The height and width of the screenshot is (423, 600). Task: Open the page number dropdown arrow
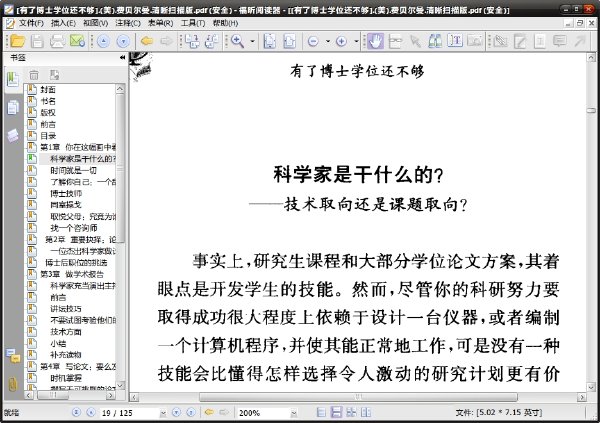coord(163,413)
